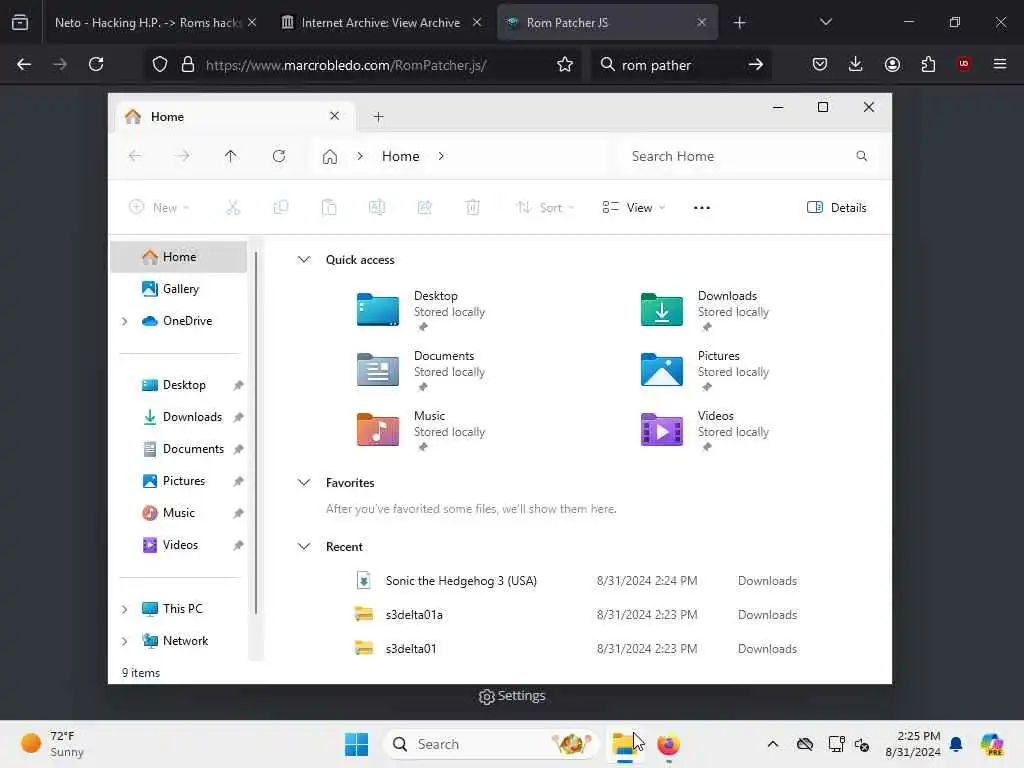The width and height of the screenshot is (1024, 768).
Task: Go up one folder level arrow
Action: (231, 156)
